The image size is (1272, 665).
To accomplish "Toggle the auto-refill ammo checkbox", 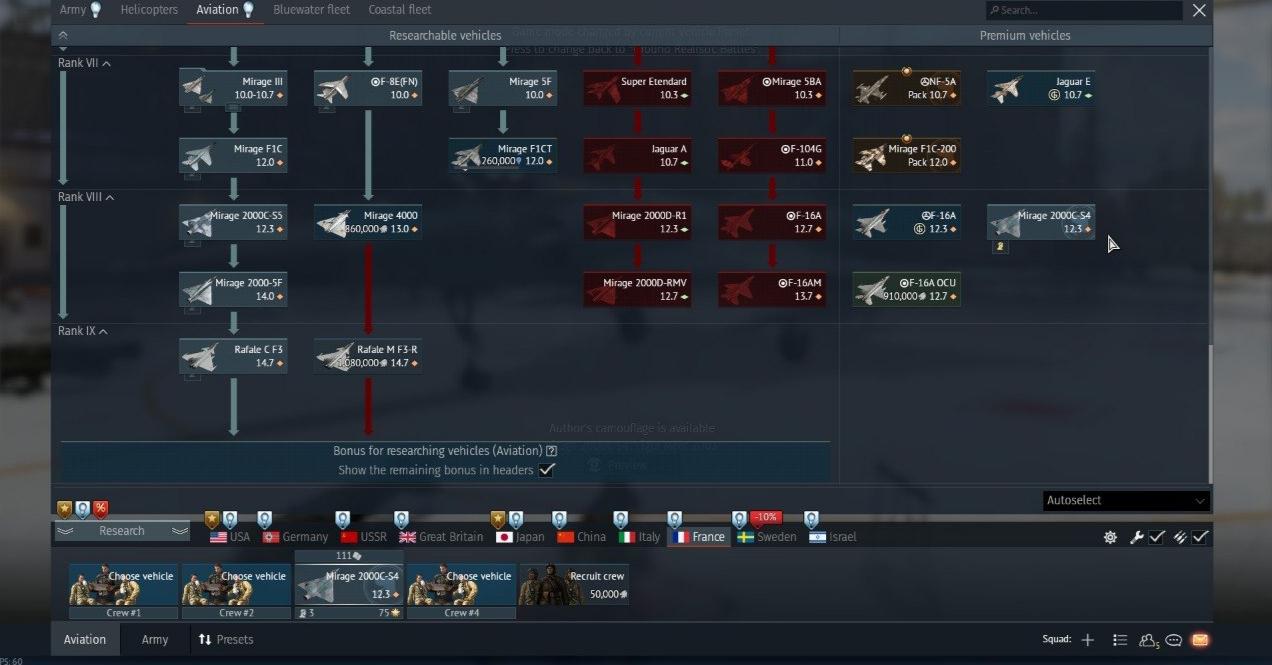I will pos(1200,537).
